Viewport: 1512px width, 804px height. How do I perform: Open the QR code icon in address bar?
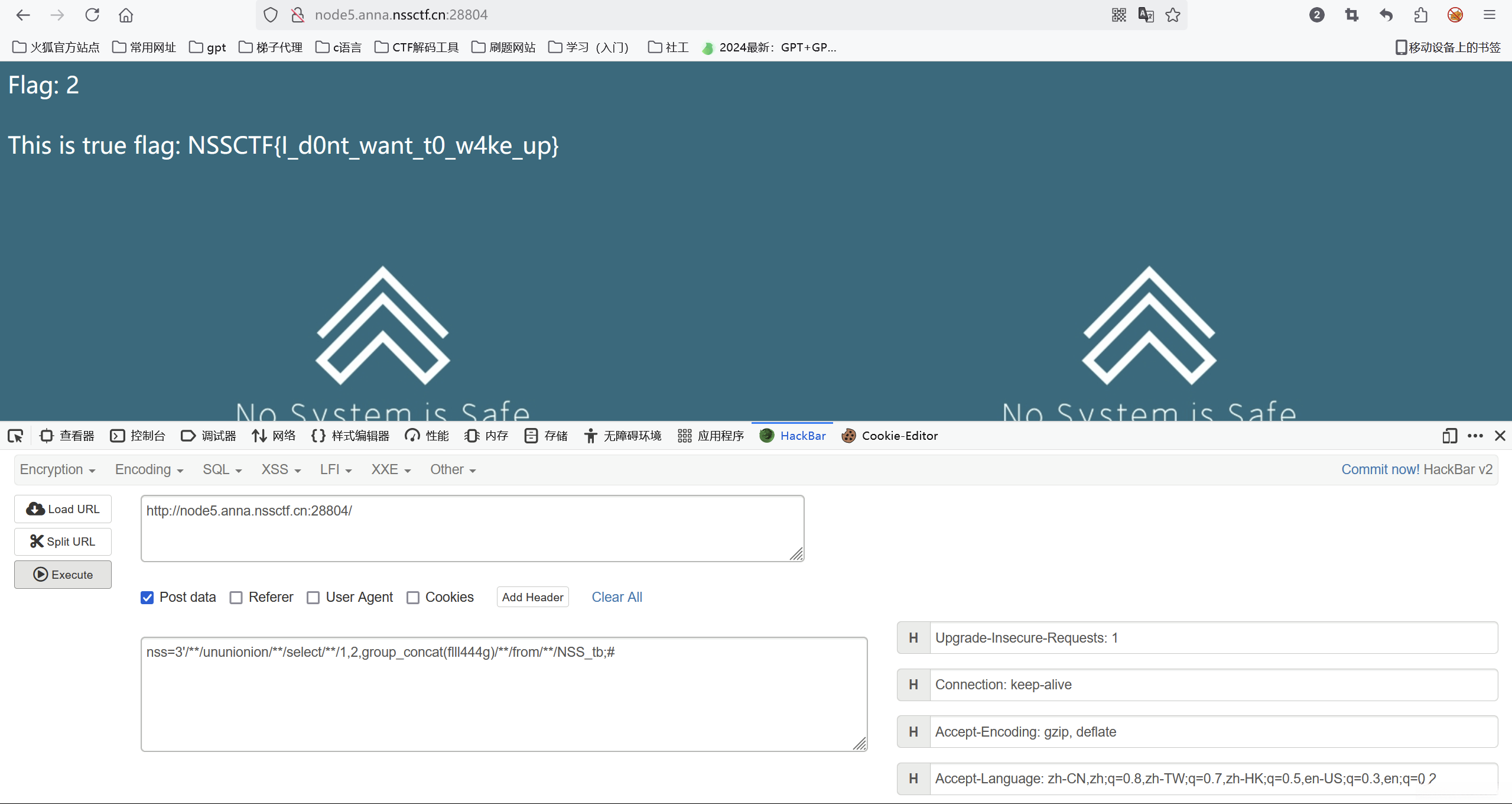point(1118,15)
